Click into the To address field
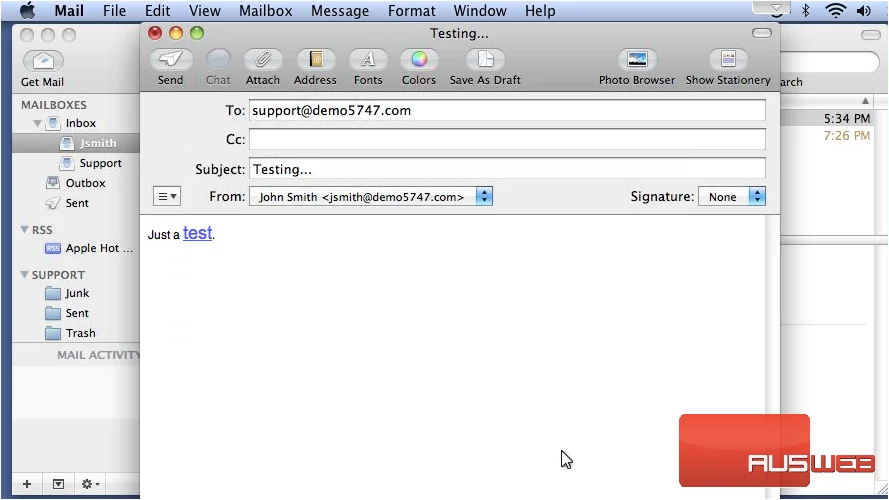 [x=507, y=110]
